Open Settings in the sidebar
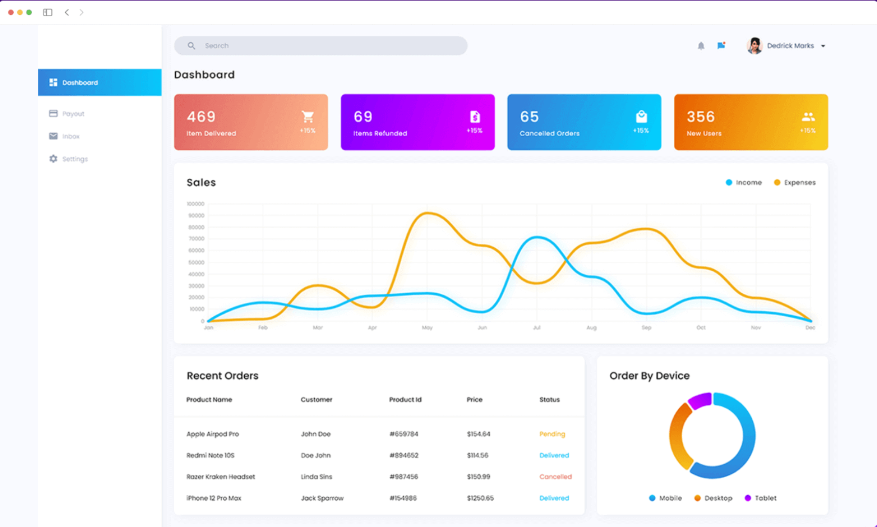 pyautogui.click(x=74, y=159)
